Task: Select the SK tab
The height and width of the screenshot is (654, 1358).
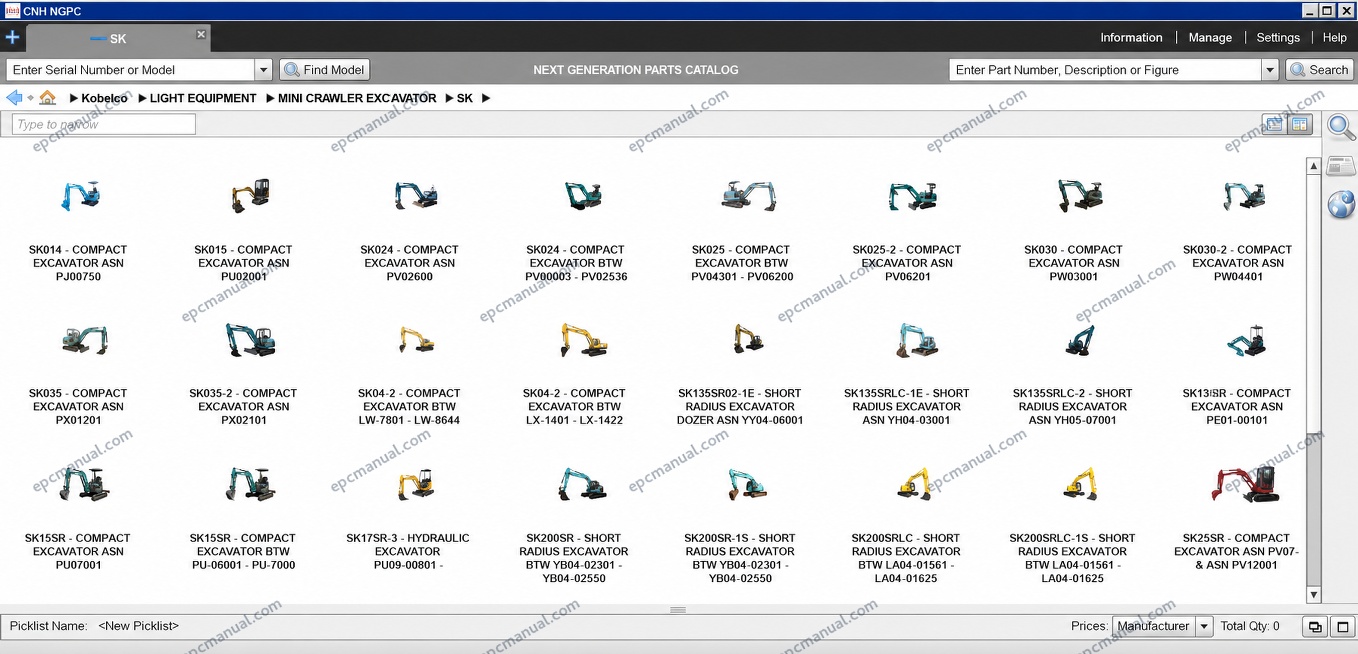Action: point(117,38)
